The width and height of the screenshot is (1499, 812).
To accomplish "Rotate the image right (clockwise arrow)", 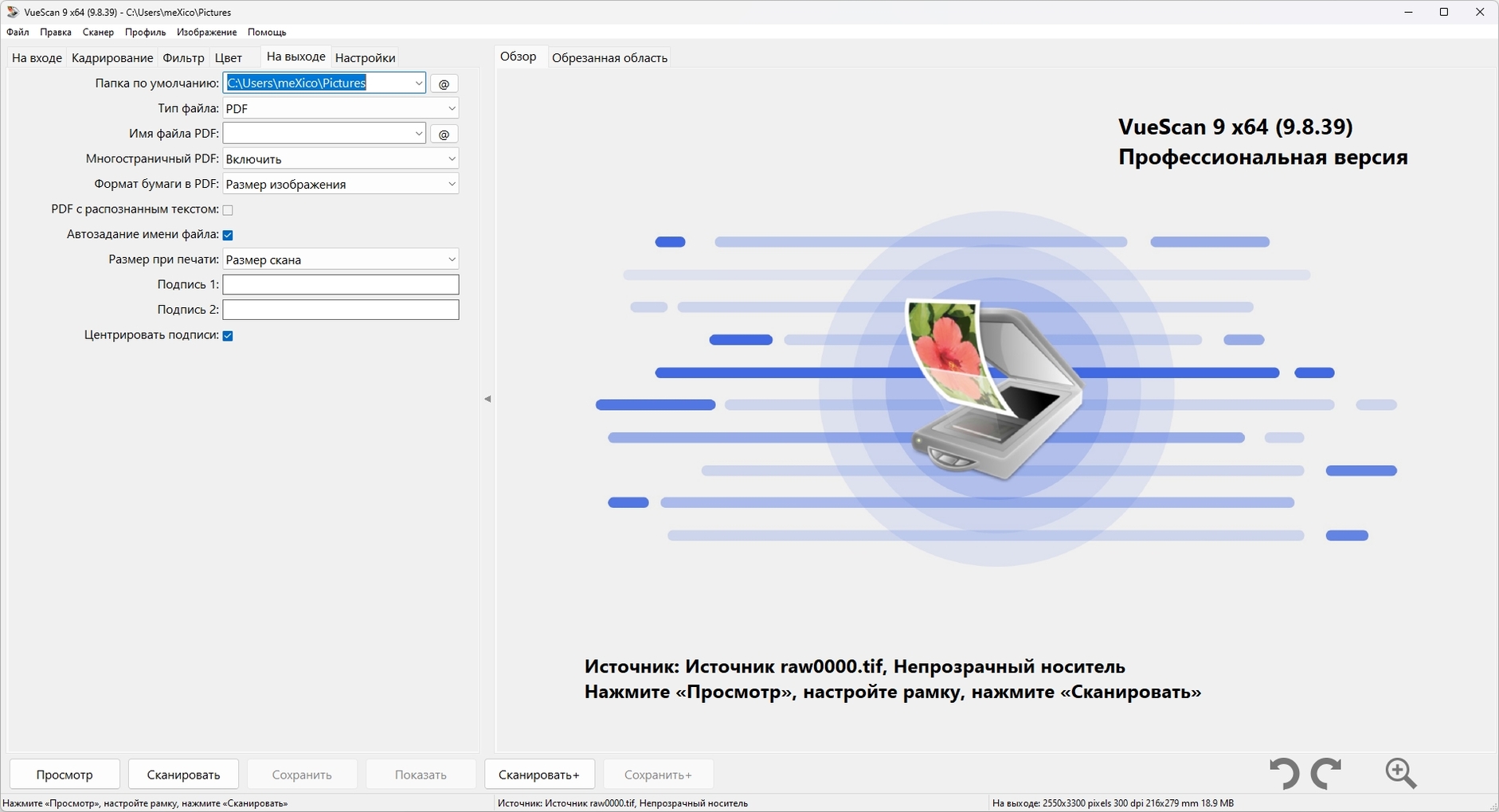I will point(1326,773).
